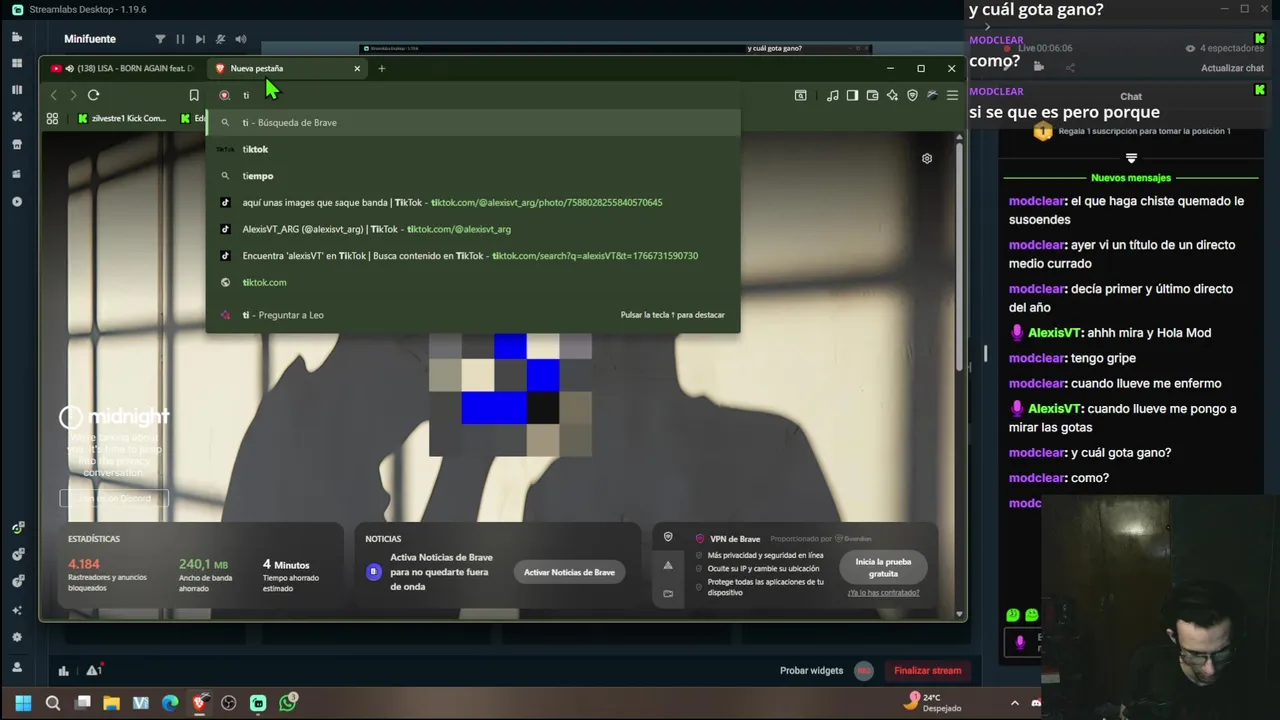Click Actualizar chat in the chat panel
The image size is (1280, 720).
(1232, 68)
